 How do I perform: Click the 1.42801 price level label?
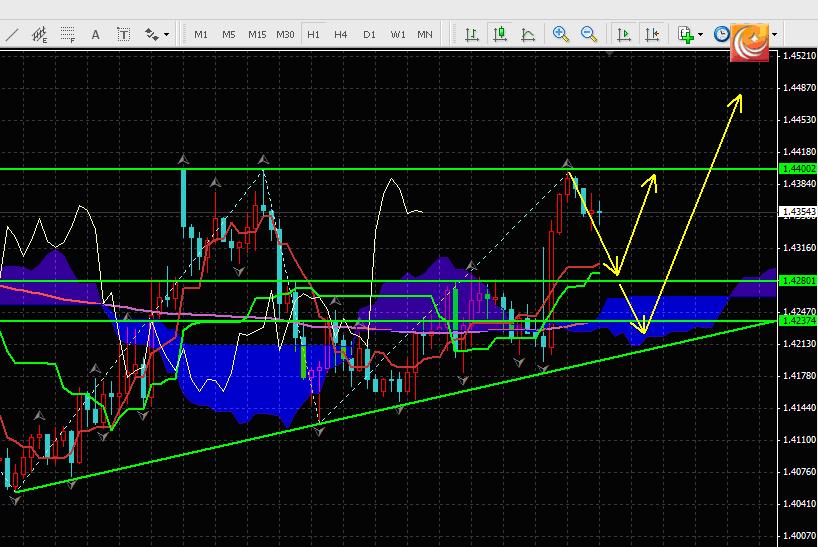799,281
